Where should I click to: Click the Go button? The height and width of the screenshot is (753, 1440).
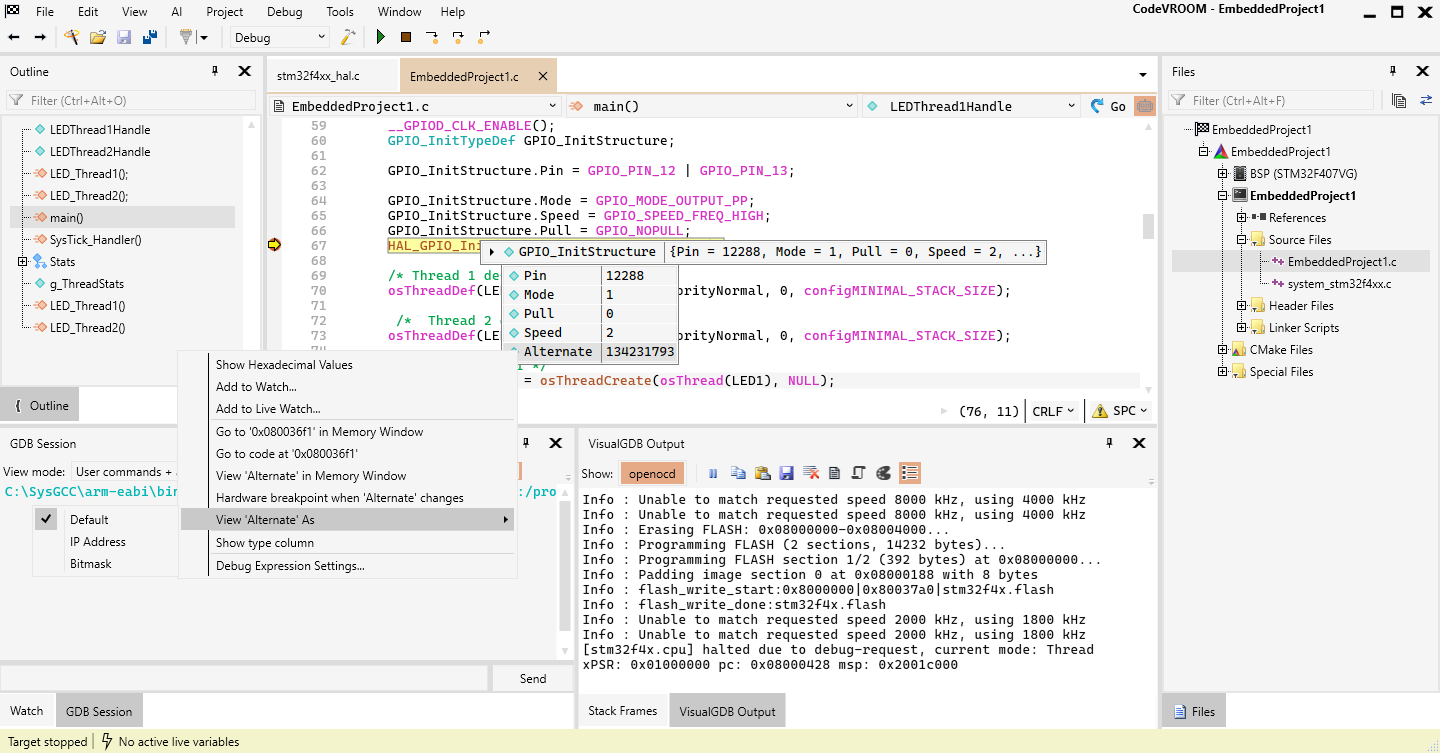1108,106
